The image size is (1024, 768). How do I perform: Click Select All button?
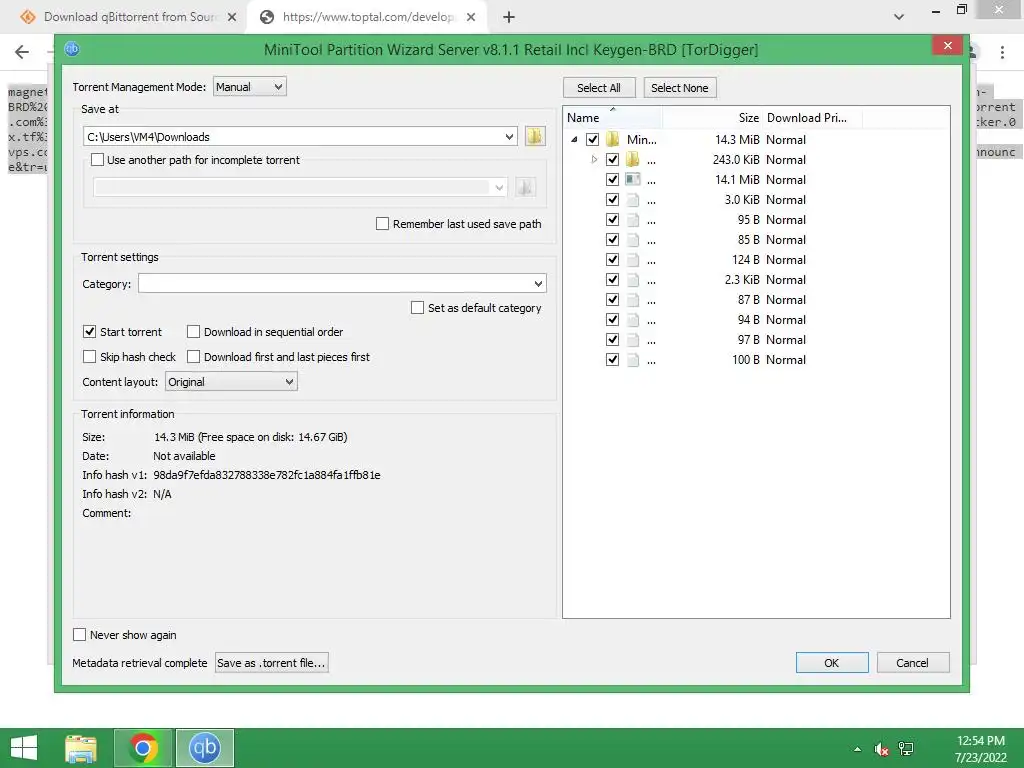point(599,88)
